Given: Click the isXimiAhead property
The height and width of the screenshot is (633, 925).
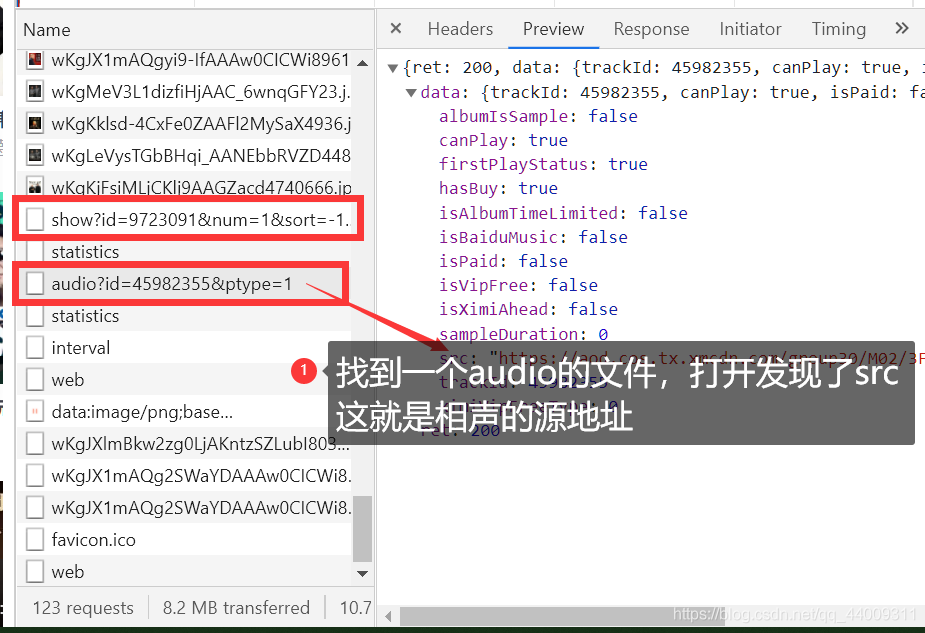Looking at the screenshot, I should pos(528,309).
